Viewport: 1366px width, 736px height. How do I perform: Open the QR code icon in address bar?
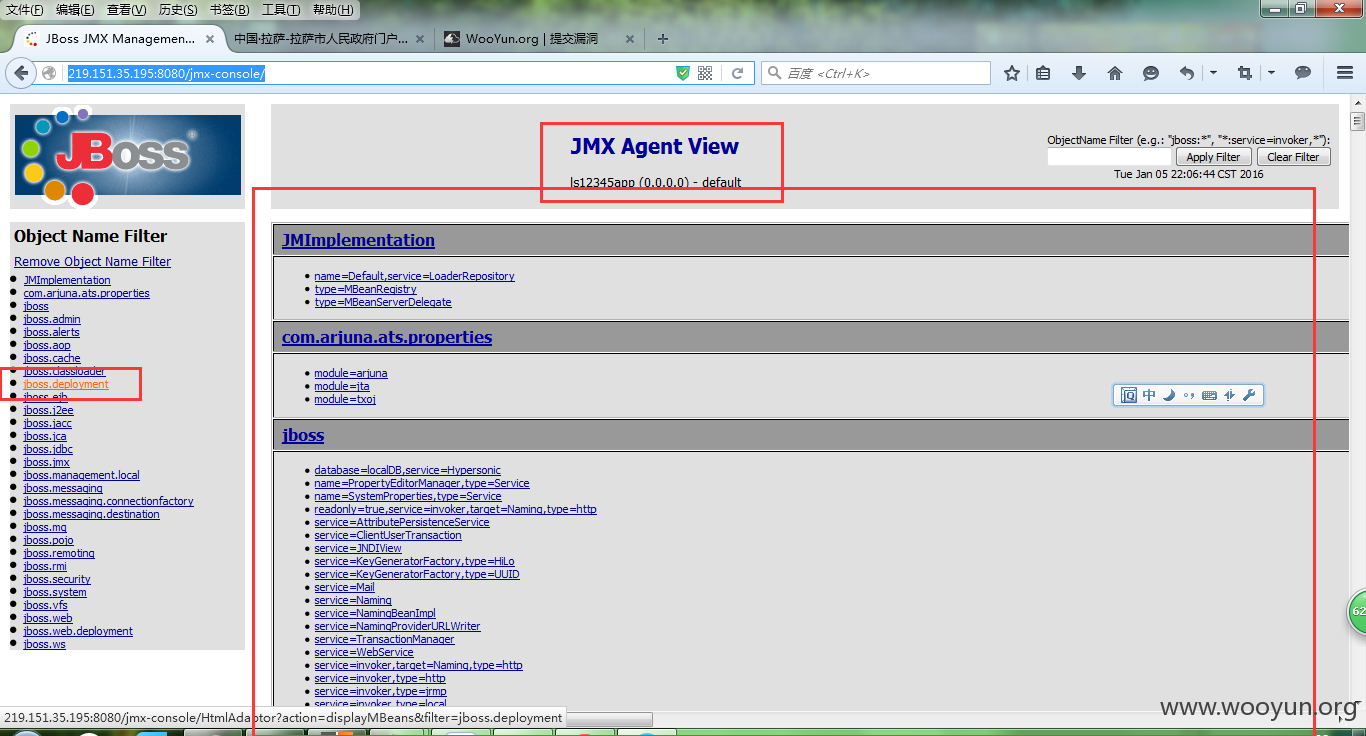(x=705, y=73)
